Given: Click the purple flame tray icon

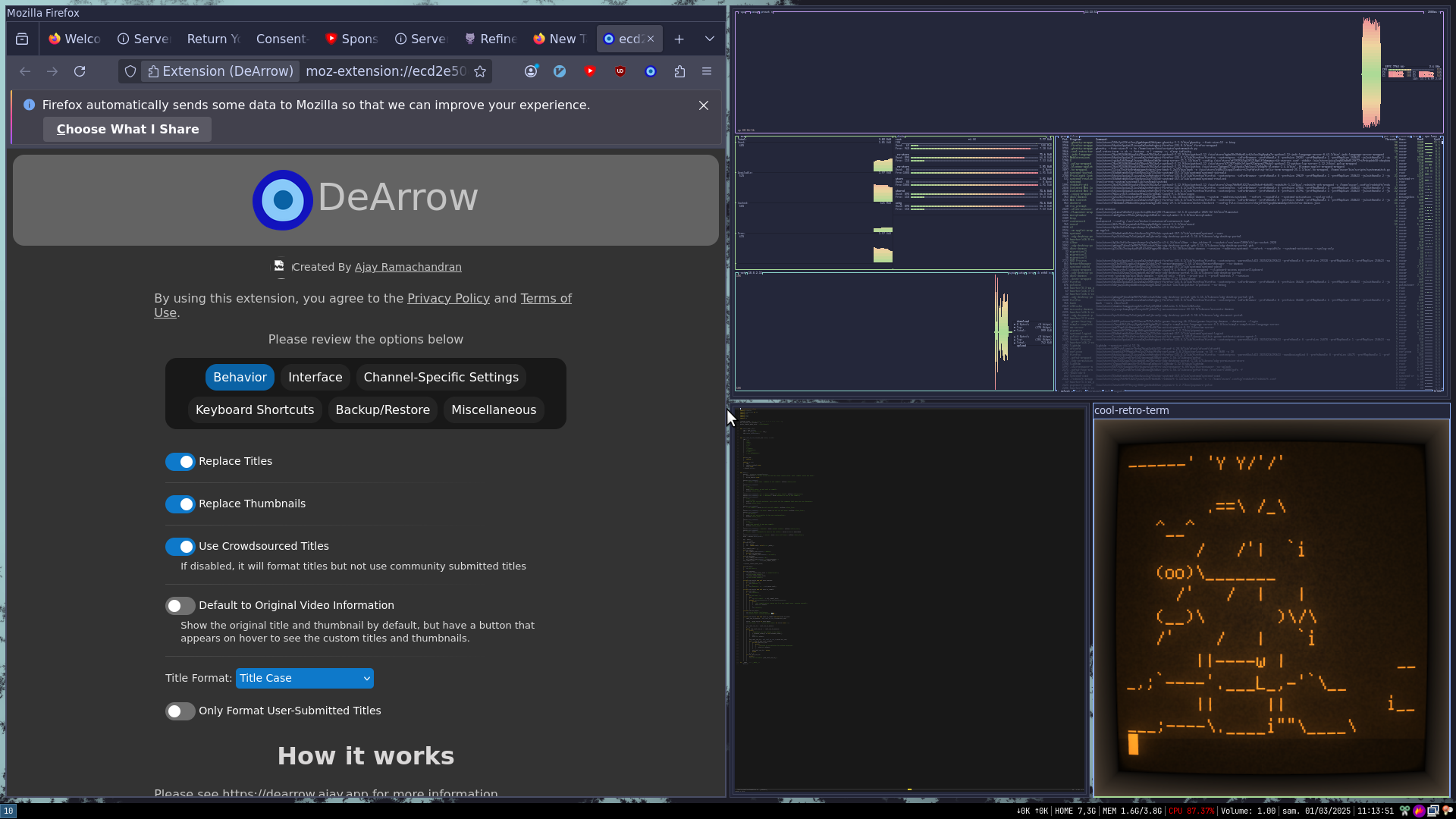Looking at the screenshot, I should pyautogui.click(x=1419, y=811).
